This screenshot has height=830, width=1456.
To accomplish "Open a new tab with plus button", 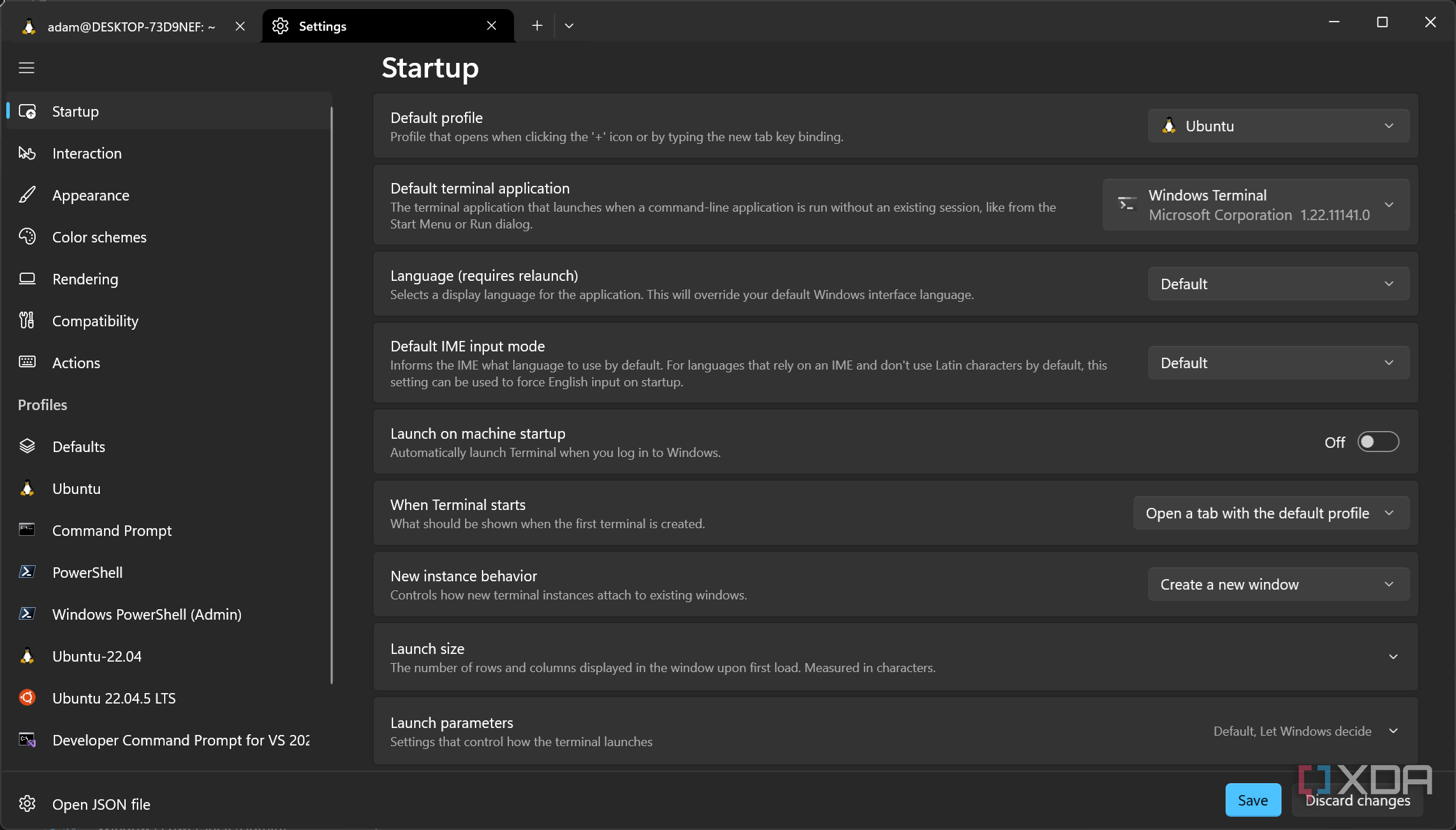I will (537, 26).
